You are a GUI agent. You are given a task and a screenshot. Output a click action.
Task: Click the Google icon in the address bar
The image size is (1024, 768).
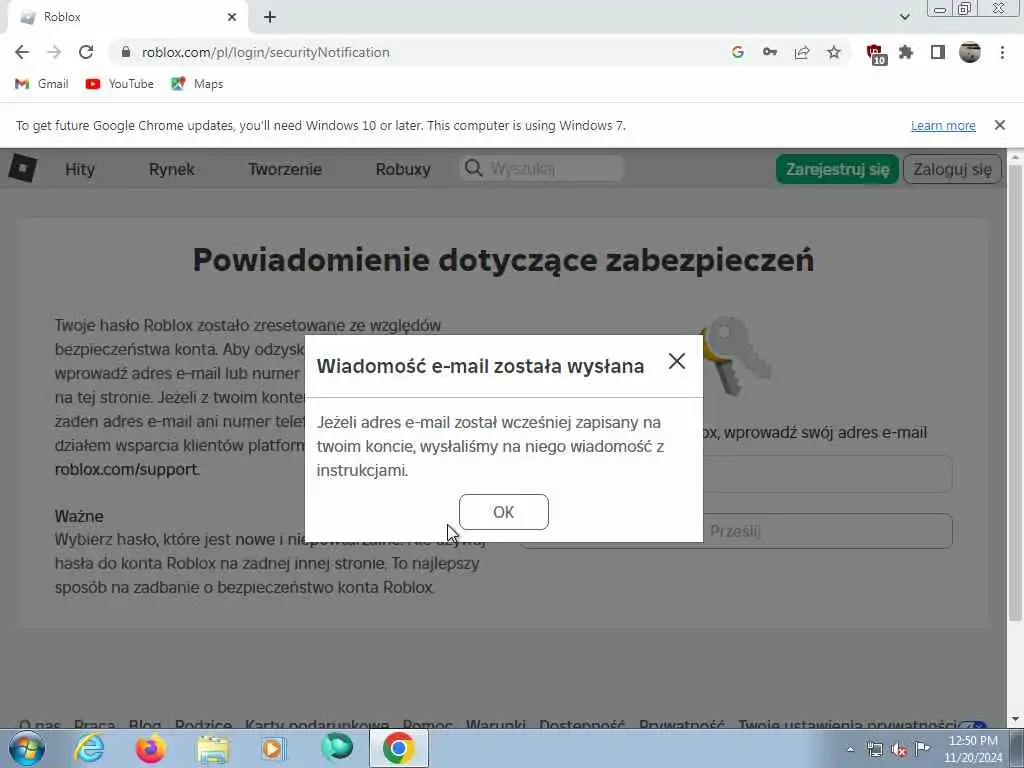click(738, 52)
